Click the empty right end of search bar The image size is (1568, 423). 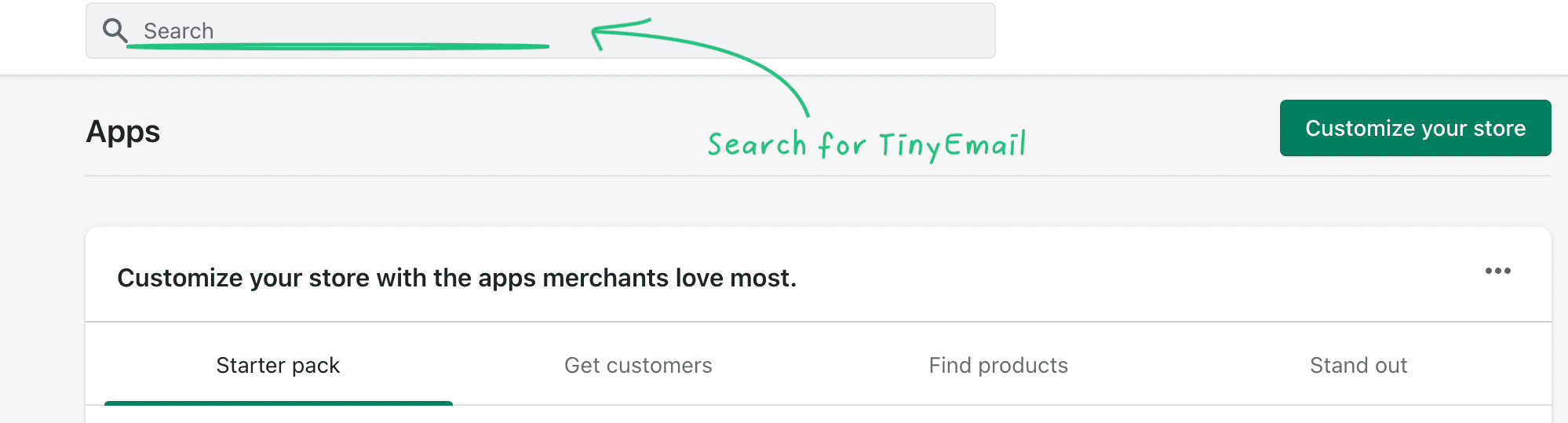[x=903, y=31]
